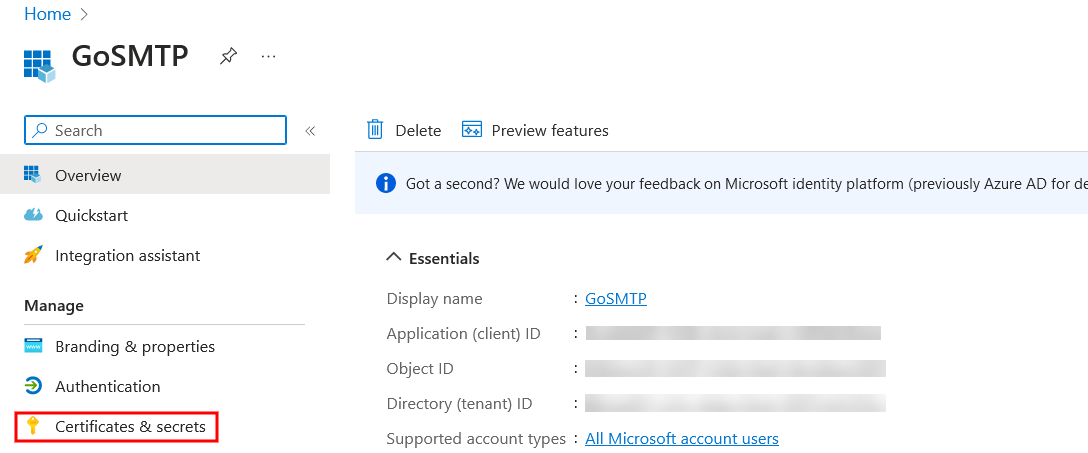Screen dimensions: 1088x453
Task: Select Overview in the sidebar
Action: (x=165, y=175)
